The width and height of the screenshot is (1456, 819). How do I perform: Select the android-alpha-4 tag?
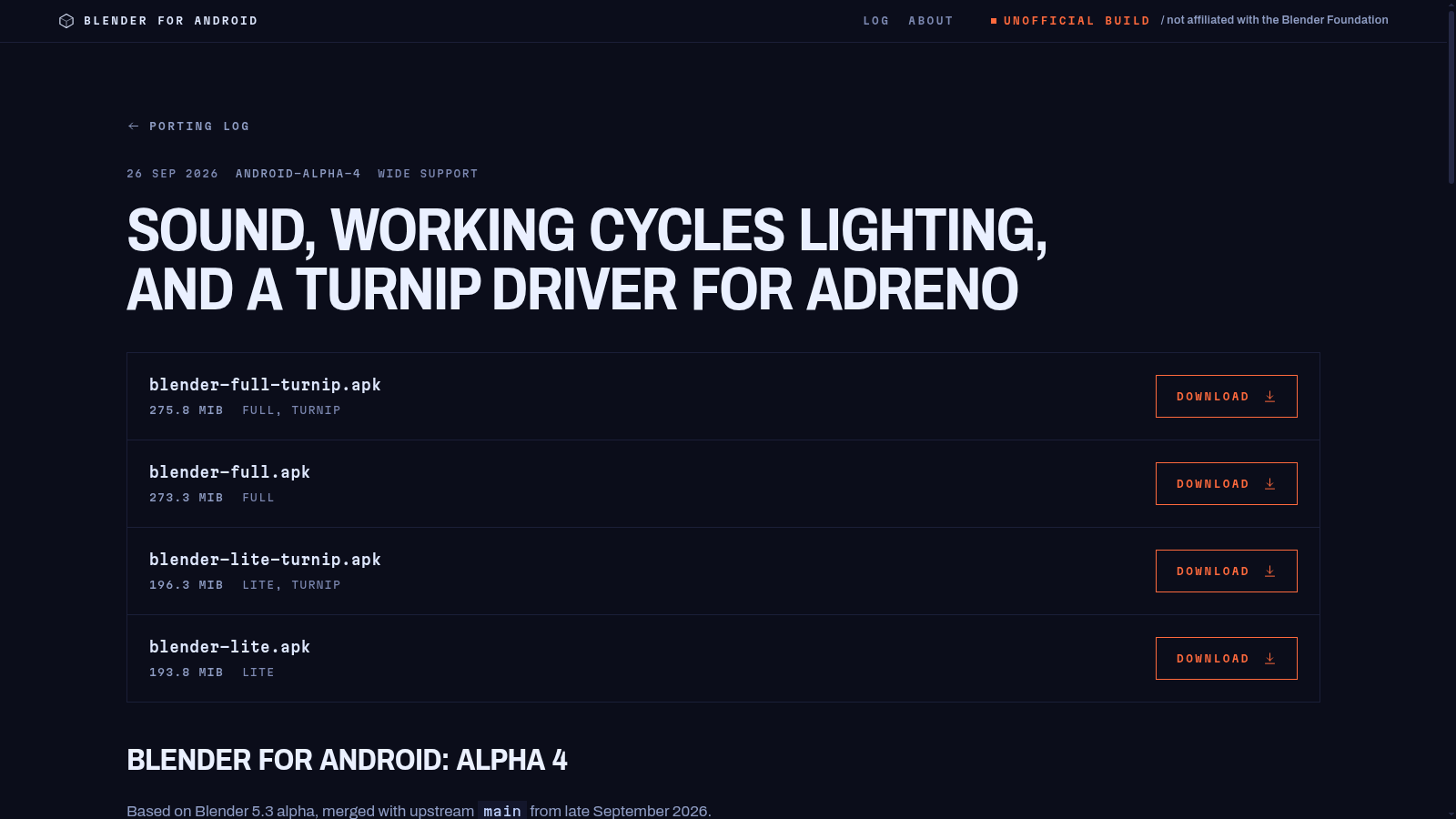tap(298, 174)
